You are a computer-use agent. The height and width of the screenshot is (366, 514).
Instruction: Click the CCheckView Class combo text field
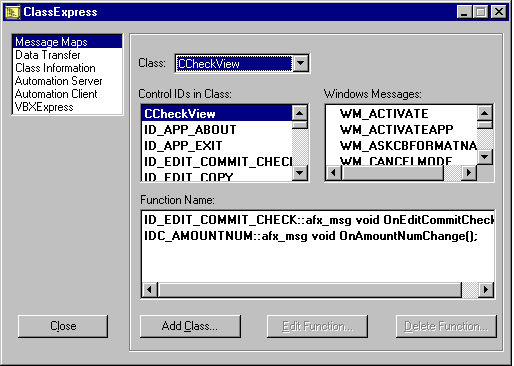(234, 63)
